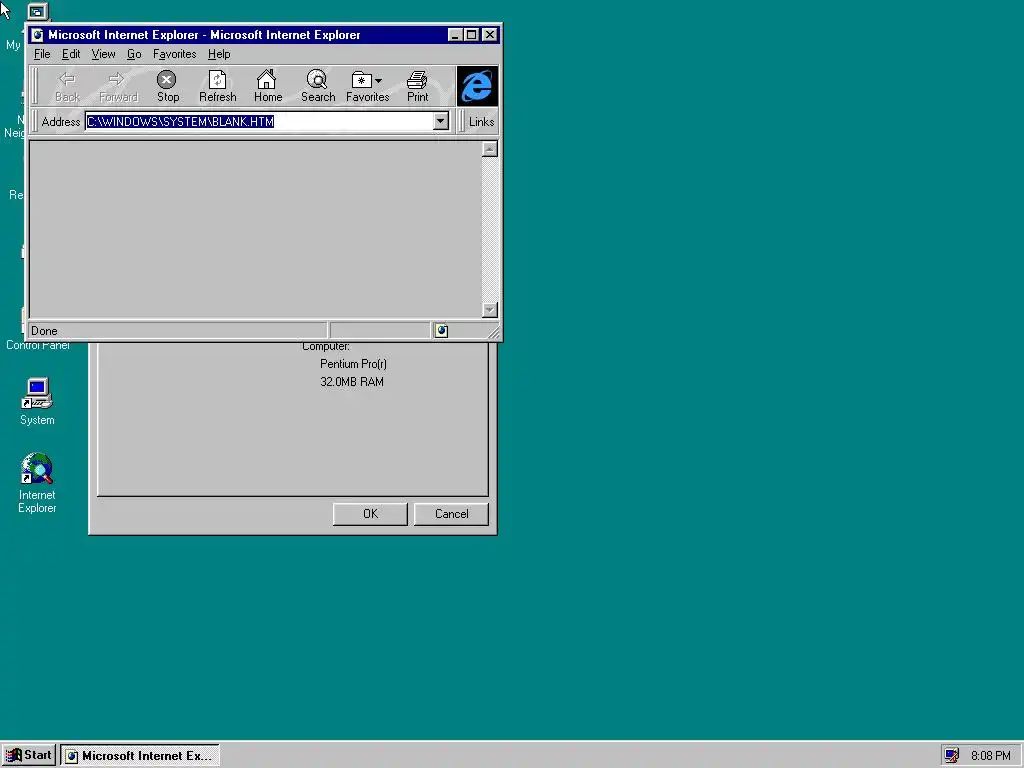Open the File menu
Image resolution: width=1024 pixels, height=768 pixels.
(x=42, y=54)
